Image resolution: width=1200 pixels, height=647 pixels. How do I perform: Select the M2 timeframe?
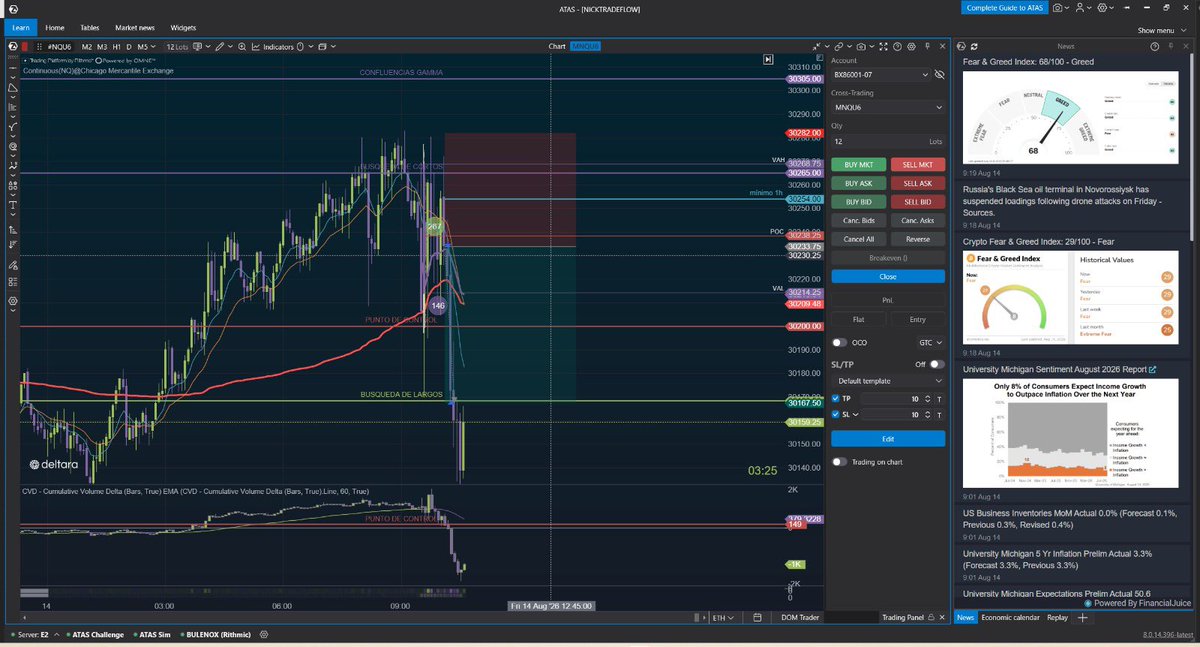tap(87, 47)
